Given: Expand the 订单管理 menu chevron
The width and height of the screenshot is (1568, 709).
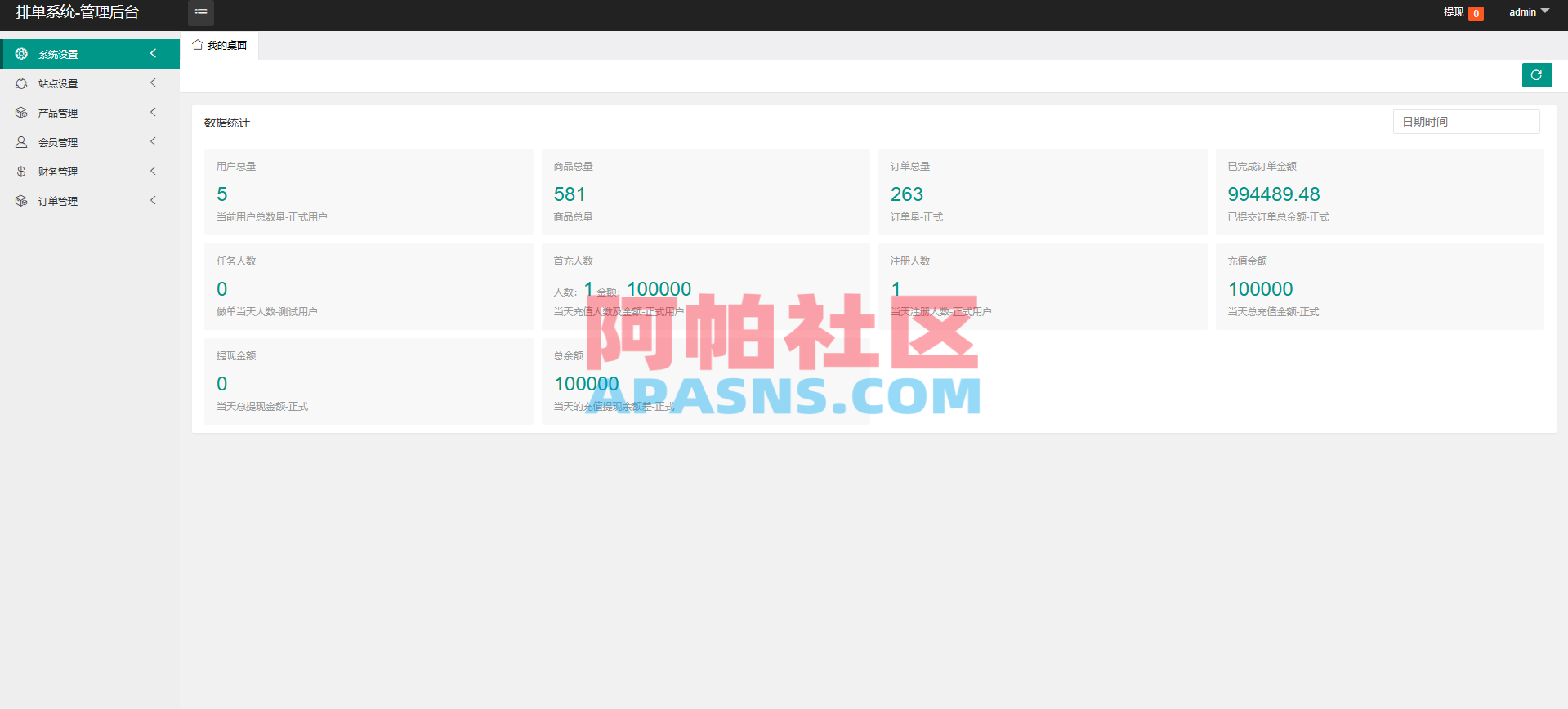Looking at the screenshot, I should coord(153,201).
